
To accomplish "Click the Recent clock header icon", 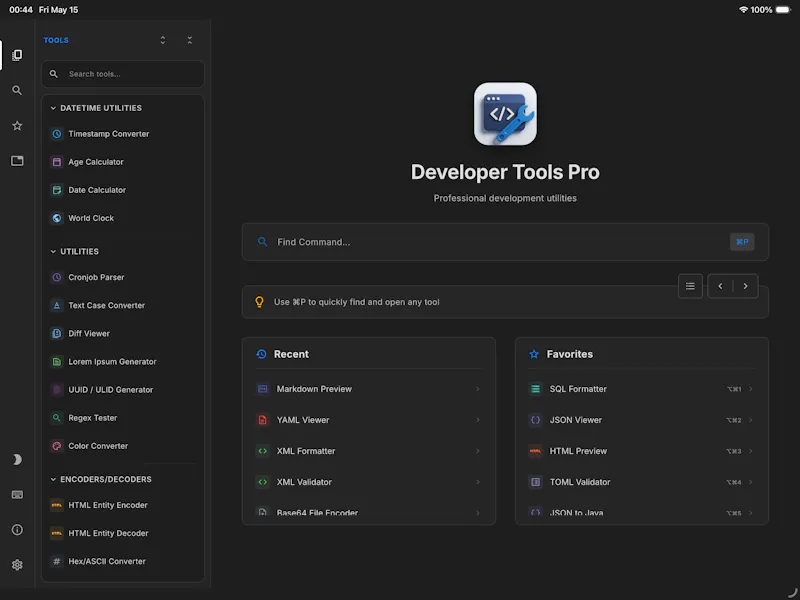I will tap(261, 354).
